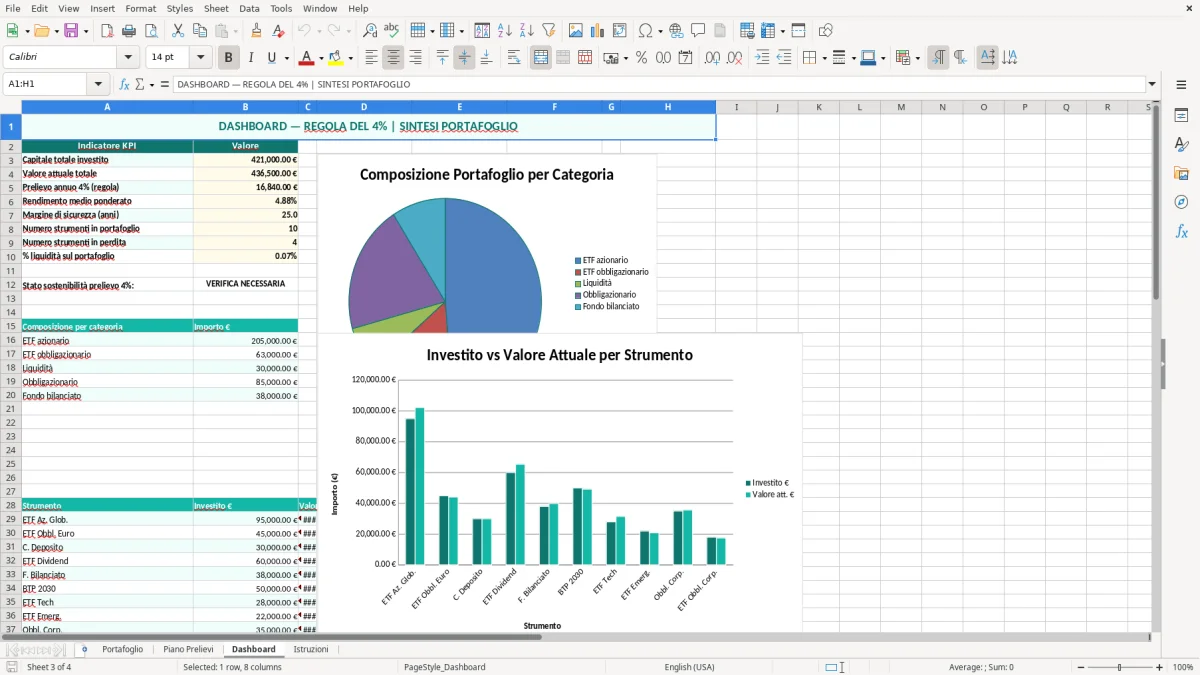
Task: Expand the underline style dropdown arrow
Action: click(286, 58)
